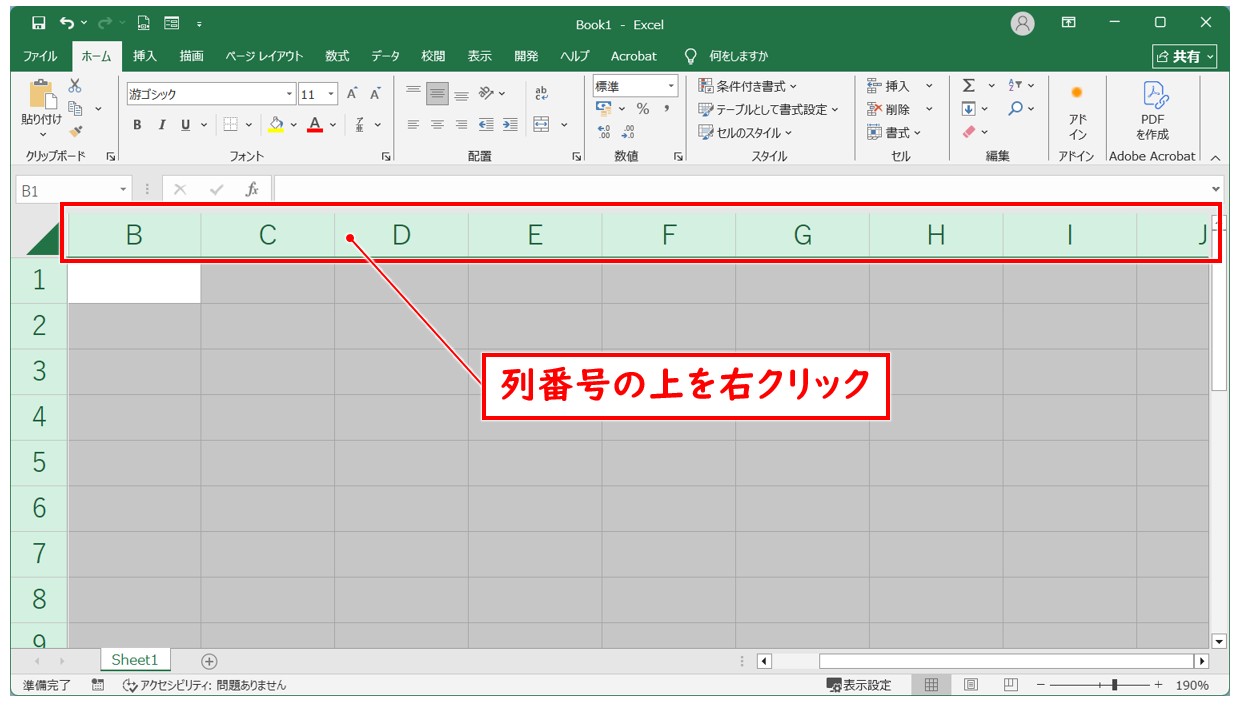
Task: Click the Paste (貼り付け) clipboard icon
Action: click(x=42, y=95)
